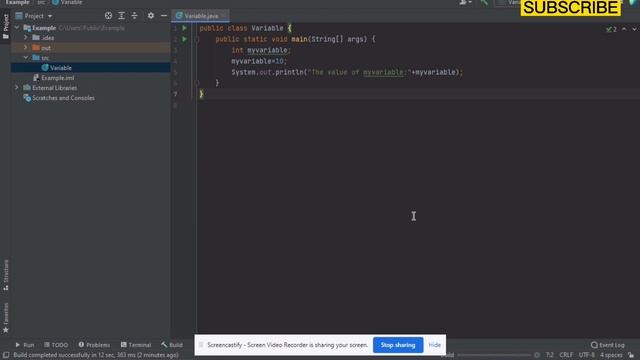The height and width of the screenshot is (360, 640).
Task: Click inspection checkmark counter in editor
Action: pyautogui.click(x=611, y=29)
